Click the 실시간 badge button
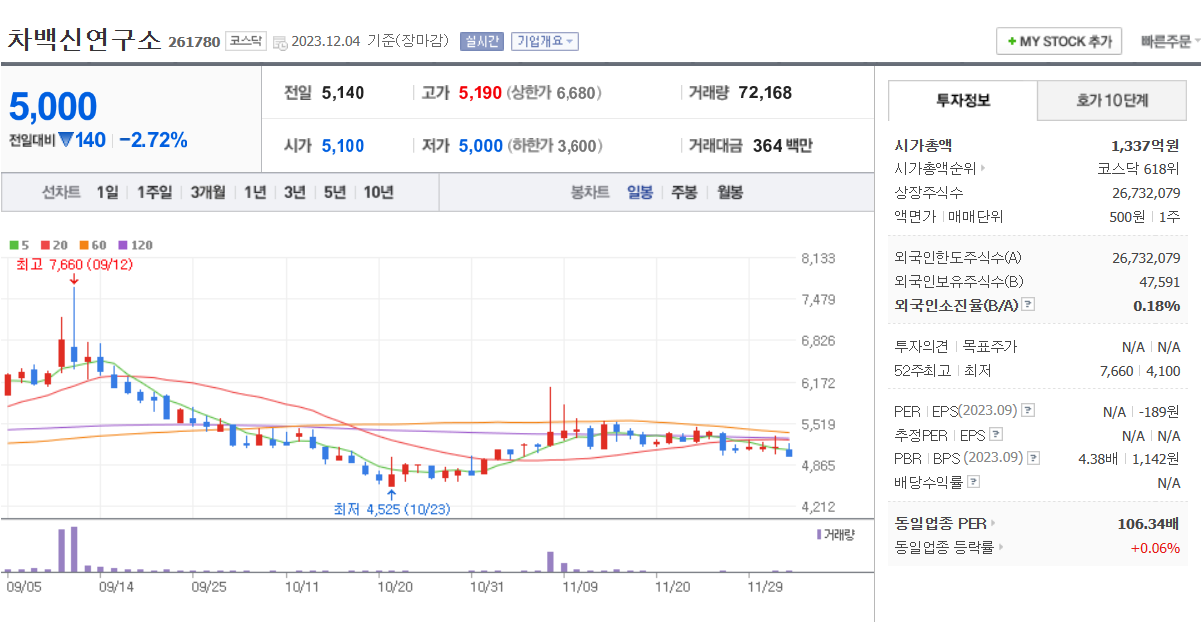Viewport: 1204px width, 622px height. coord(482,41)
